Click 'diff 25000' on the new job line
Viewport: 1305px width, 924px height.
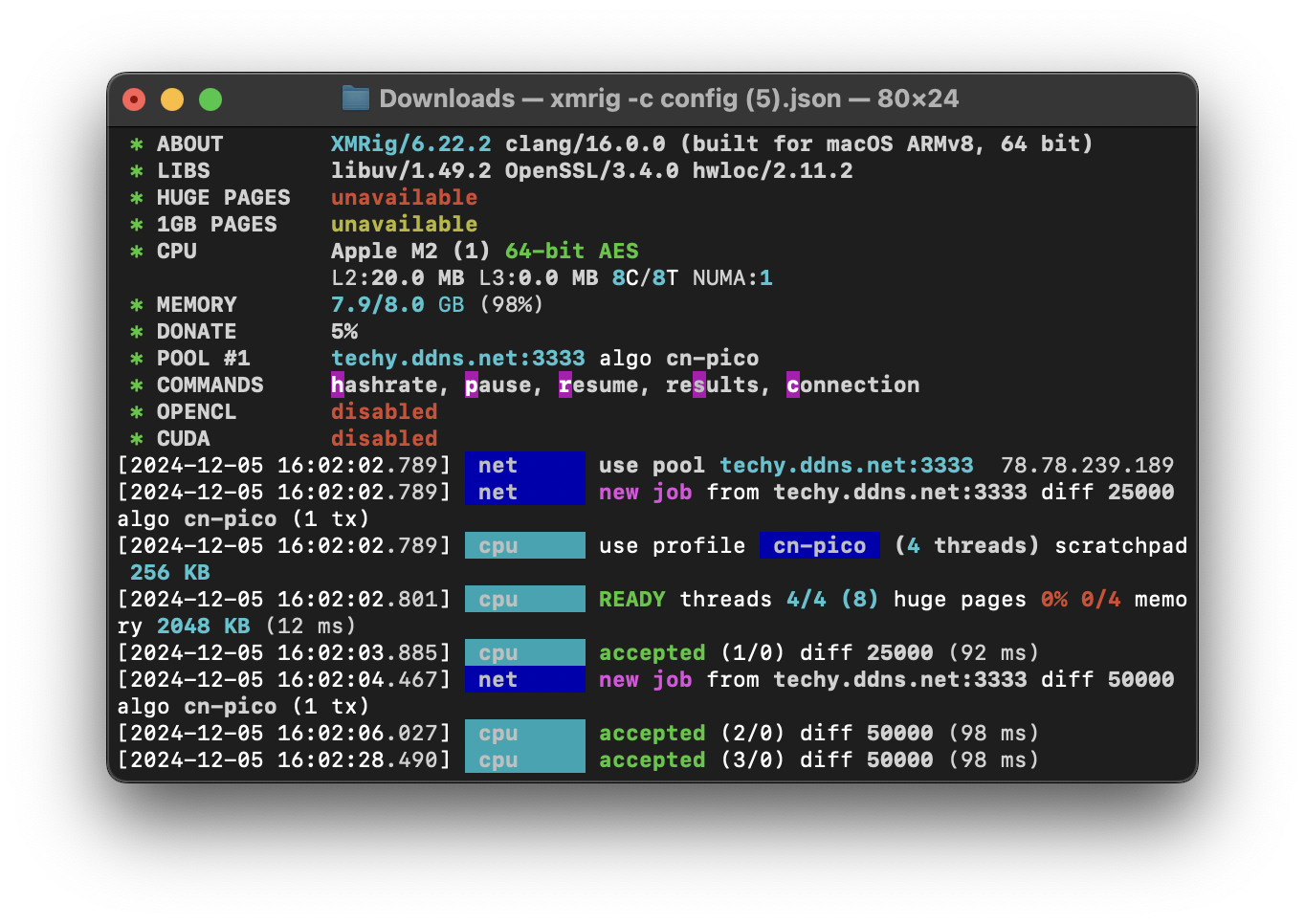coord(1108,492)
